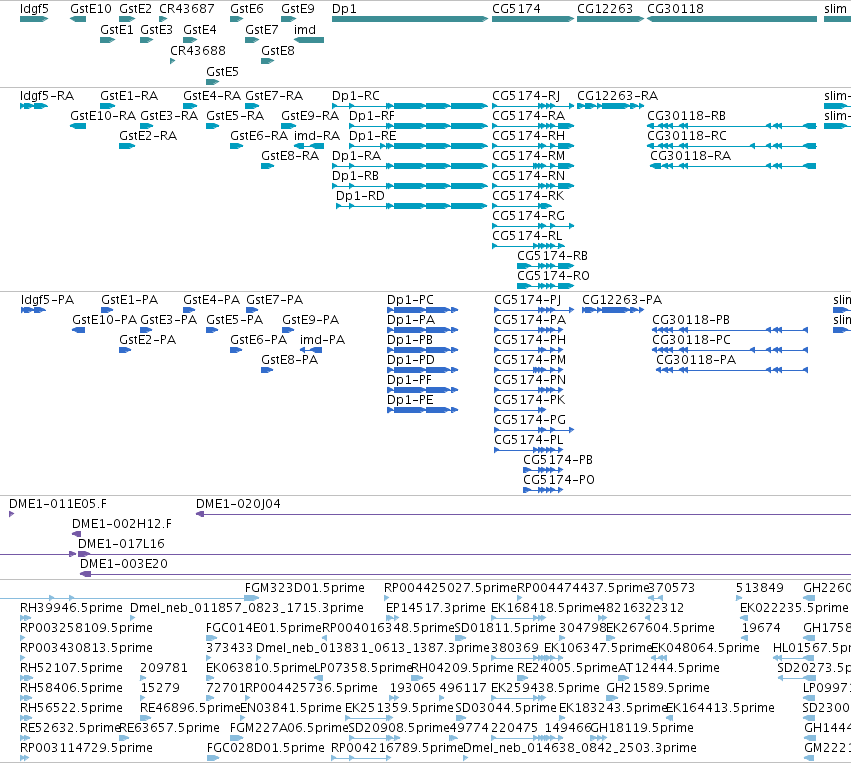The width and height of the screenshot is (851, 763).
Task: Select the GstE5 gene label
Action: (222, 72)
